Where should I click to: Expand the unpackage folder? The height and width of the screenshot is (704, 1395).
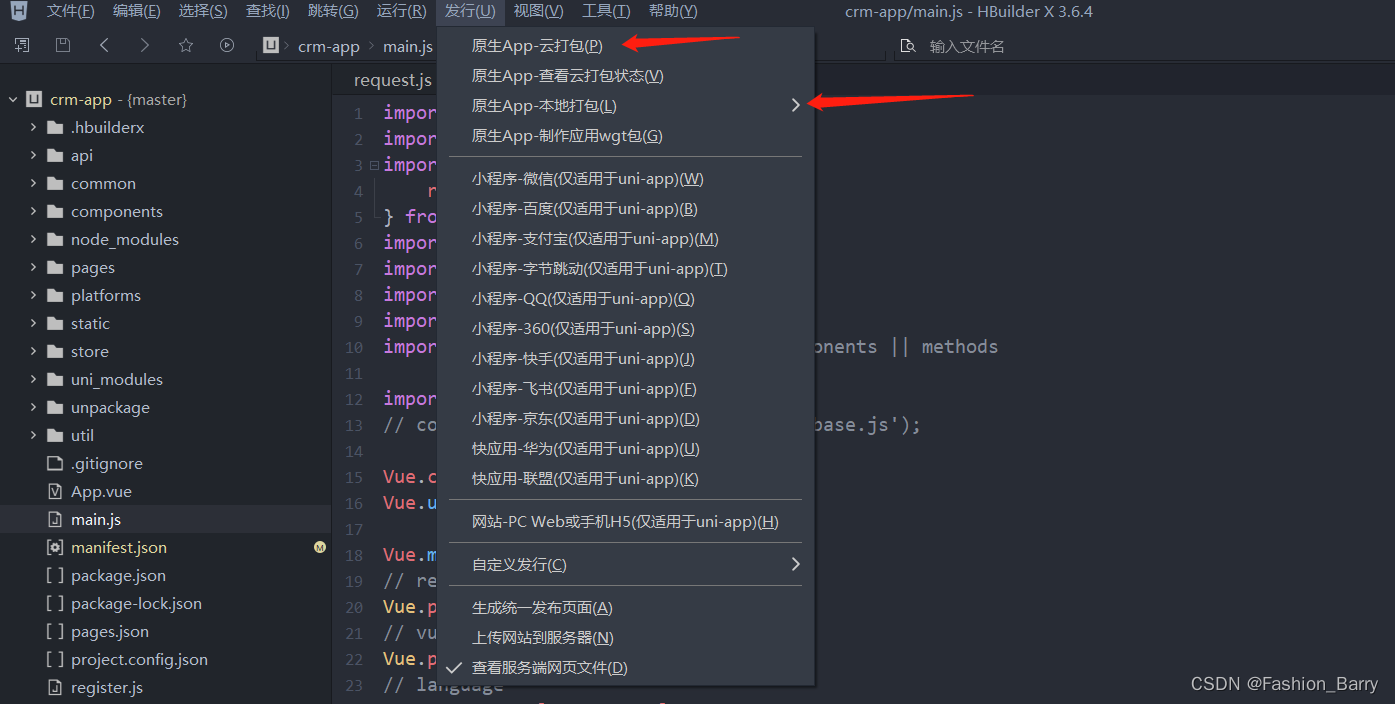[x=33, y=407]
